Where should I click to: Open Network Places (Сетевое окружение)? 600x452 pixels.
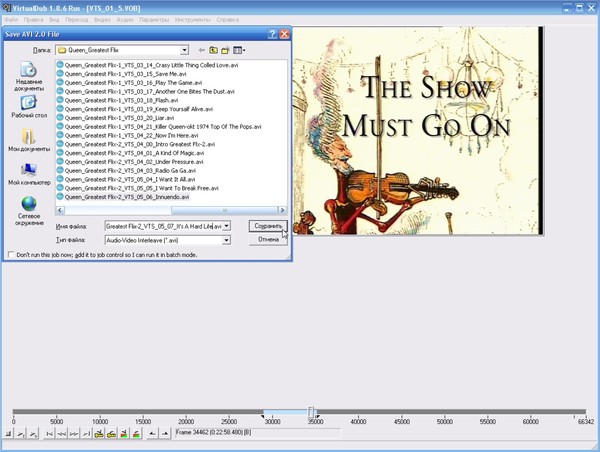(x=29, y=211)
